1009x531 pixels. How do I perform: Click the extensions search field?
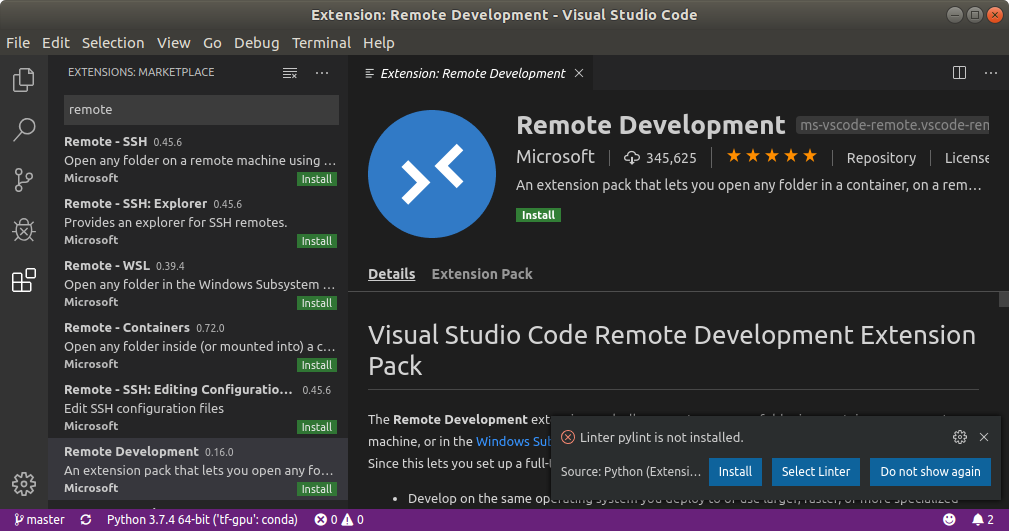(x=201, y=110)
